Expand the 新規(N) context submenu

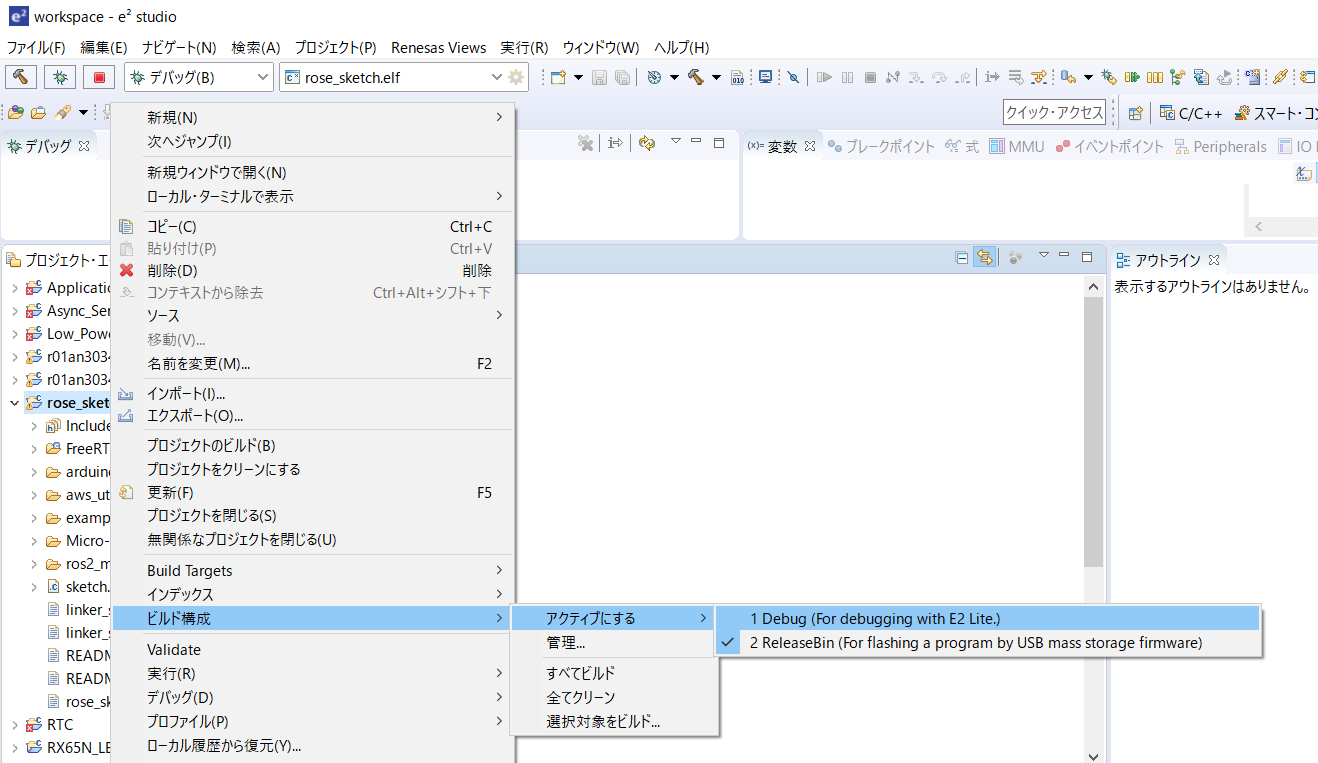tap(312, 117)
